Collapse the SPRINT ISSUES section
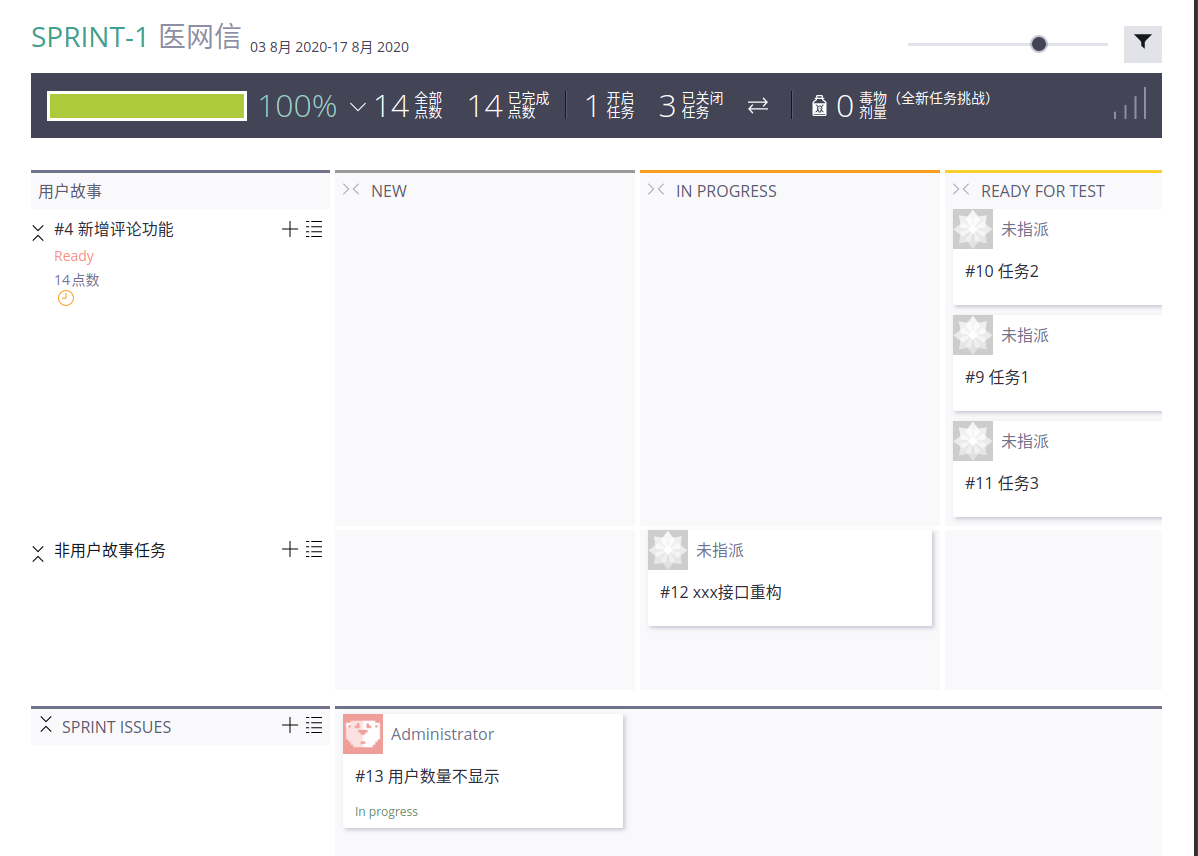The height and width of the screenshot is (856, 1198). (45, 726)
